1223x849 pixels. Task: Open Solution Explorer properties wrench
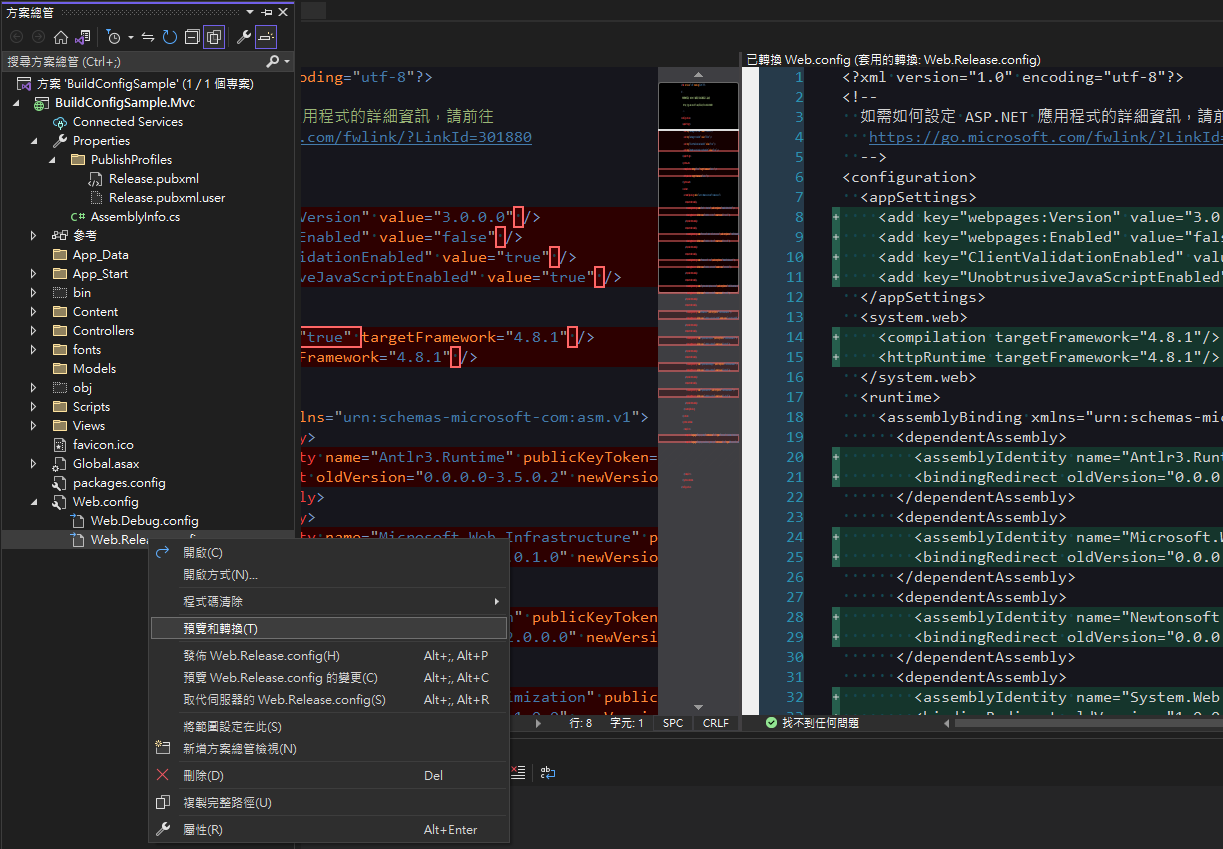(244, 37)
